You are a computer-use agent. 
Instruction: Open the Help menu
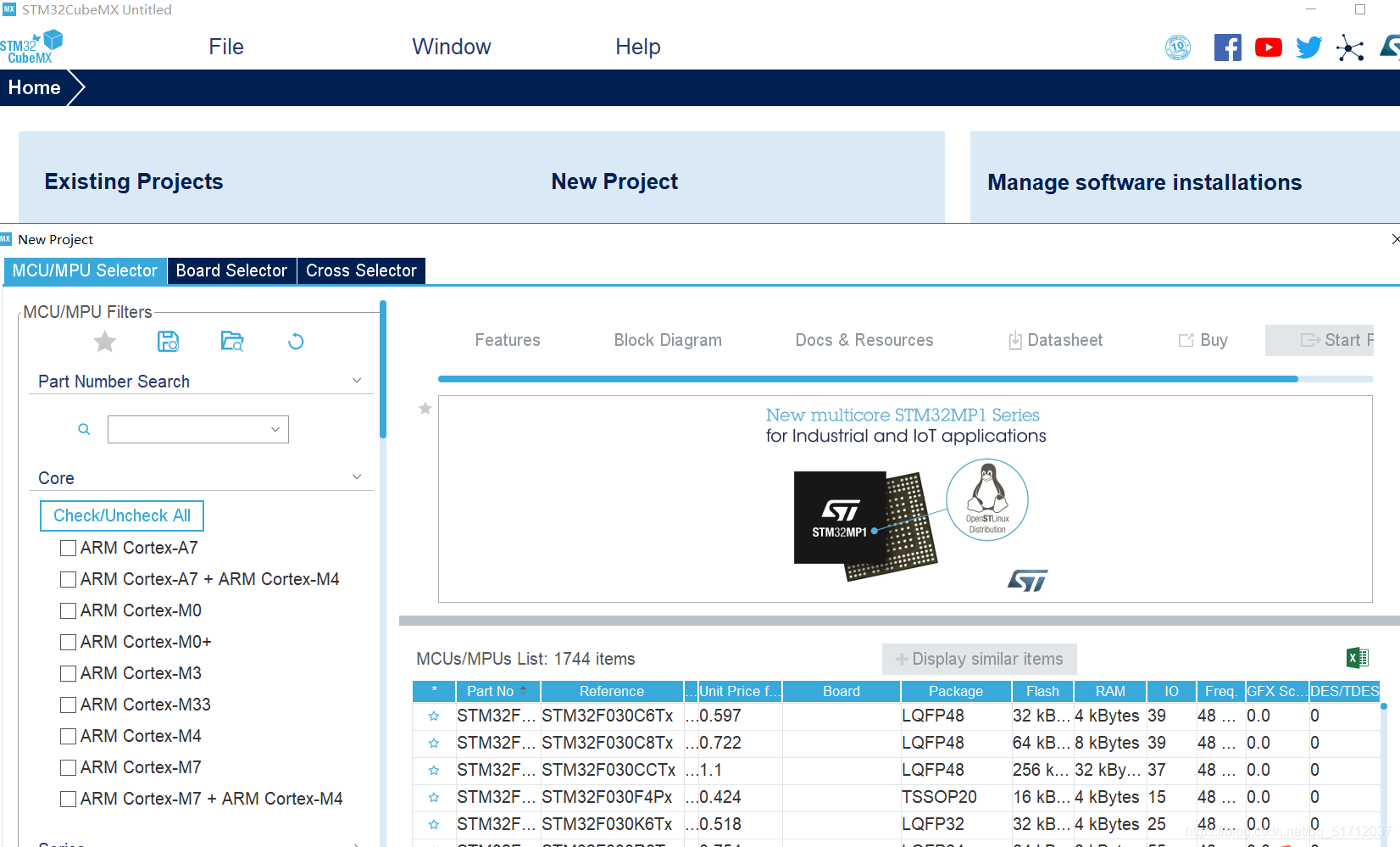click(x=637, y=47)
